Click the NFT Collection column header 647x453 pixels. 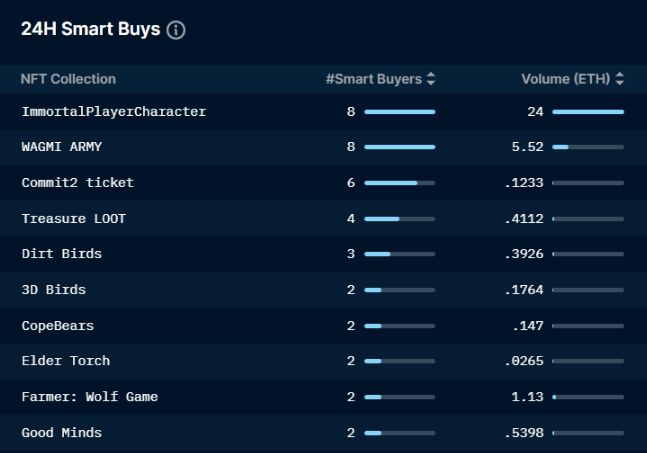click(68, 79)
